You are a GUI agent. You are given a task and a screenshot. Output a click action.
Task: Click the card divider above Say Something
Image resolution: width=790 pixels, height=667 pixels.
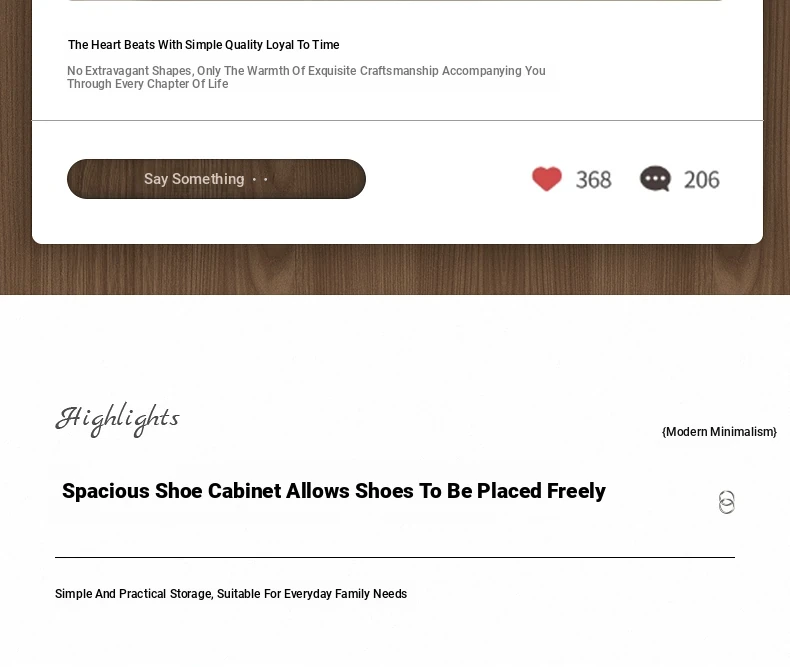pos(398,120)
